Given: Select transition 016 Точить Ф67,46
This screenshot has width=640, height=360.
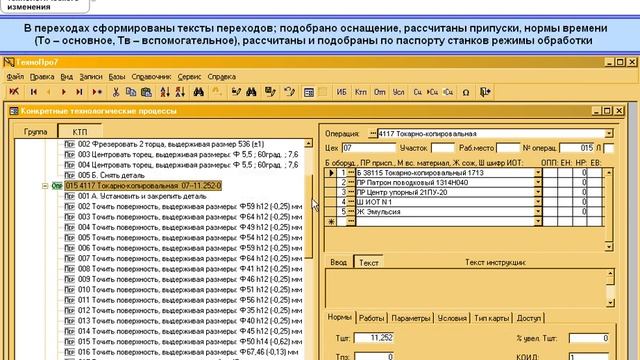Looking at the screenshot, I should pyautogui.click(x=188, y=352).
